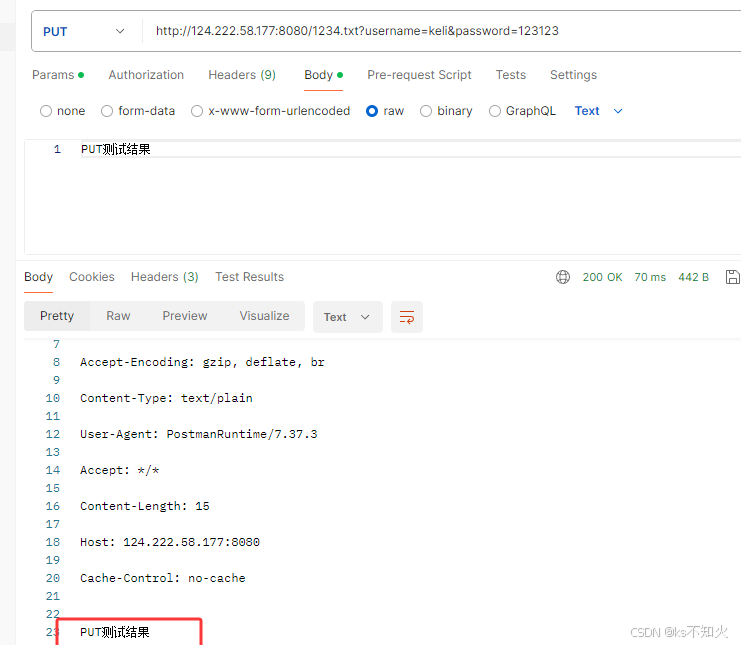Image resolution: width=741 pixels, height=645 pixels.
Task: Open the Visualize response view
Action: (264, 316)
